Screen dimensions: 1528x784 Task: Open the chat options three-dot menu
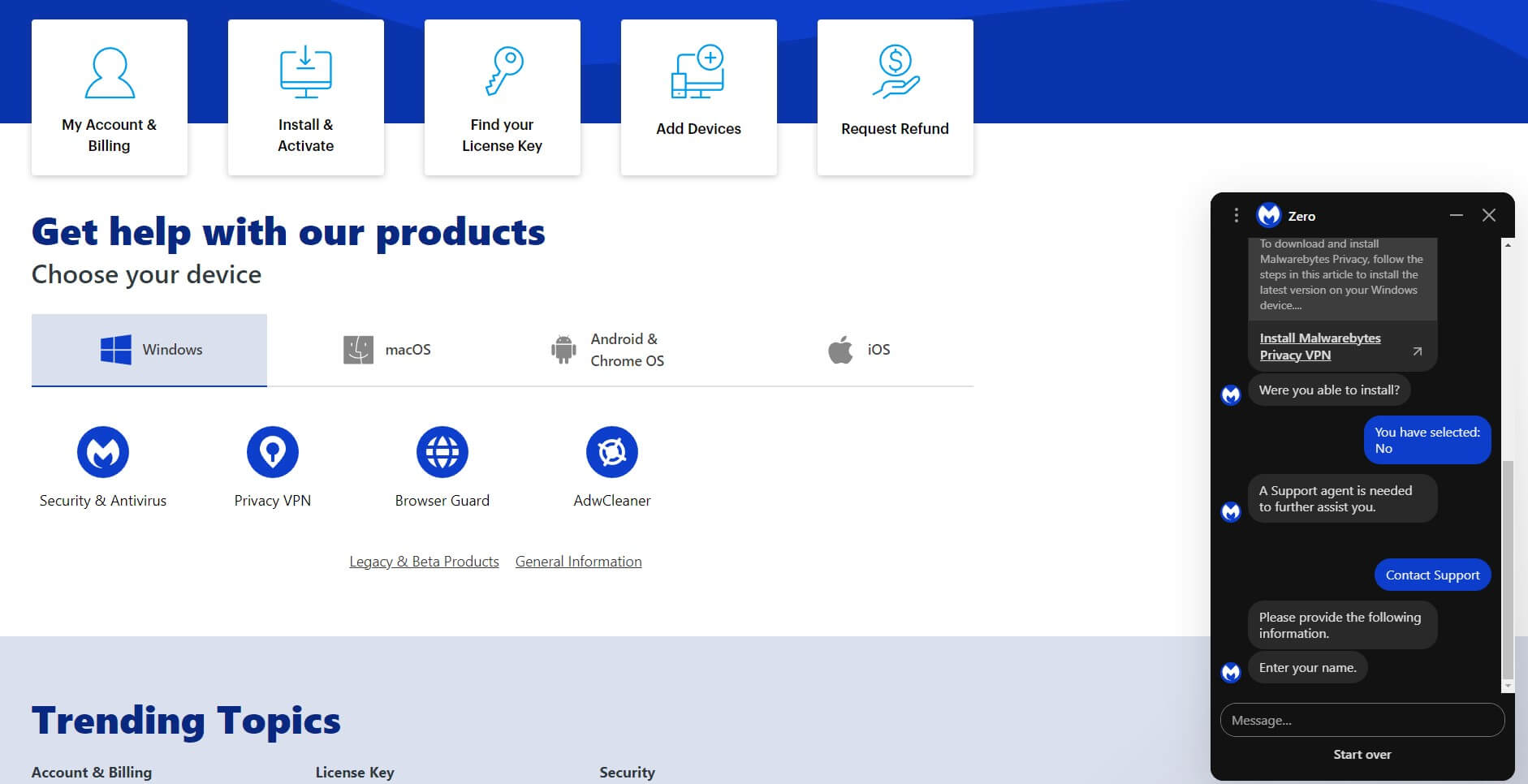tap(1236, 215)
